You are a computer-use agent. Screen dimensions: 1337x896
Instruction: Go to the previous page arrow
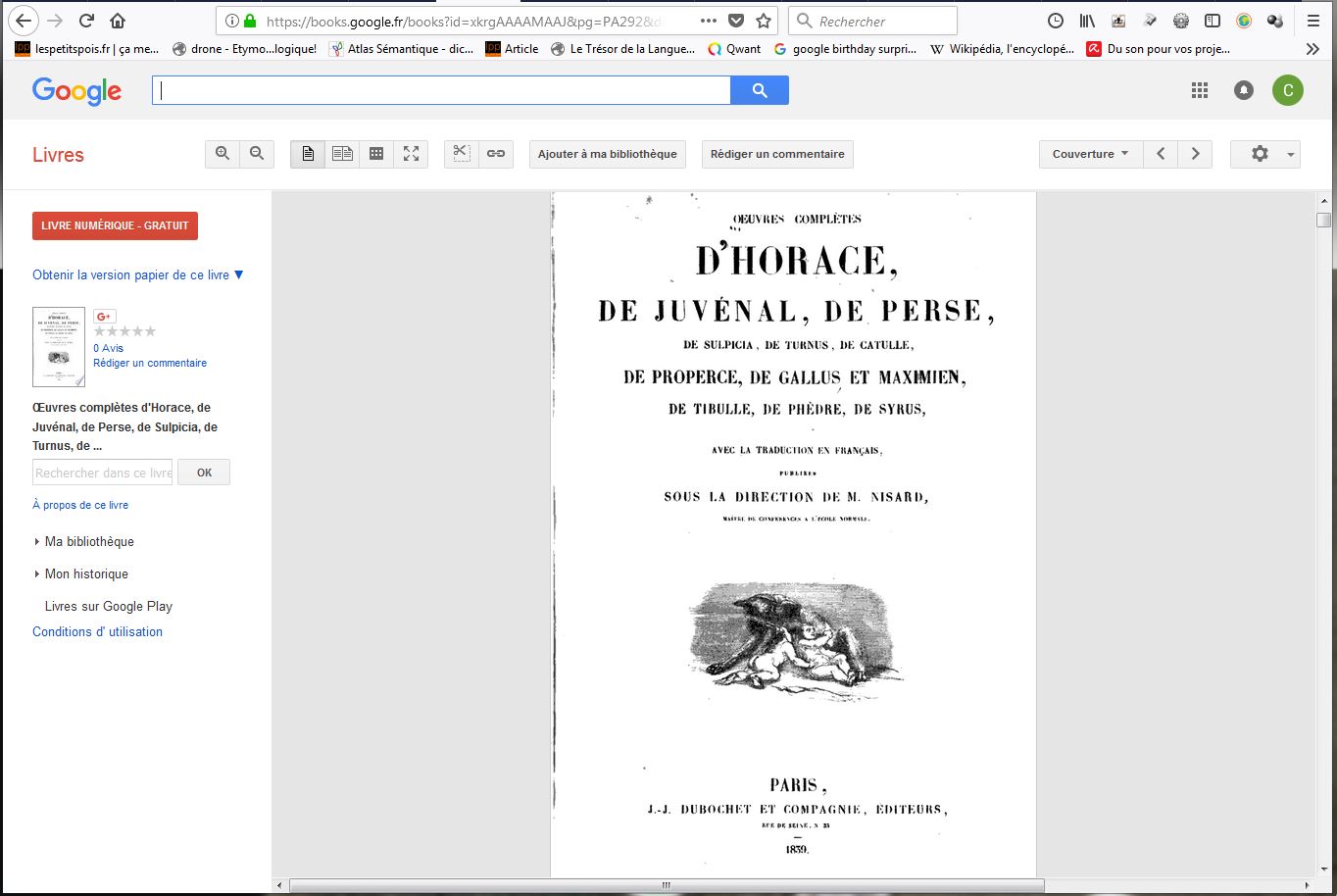click(1161, 154)
